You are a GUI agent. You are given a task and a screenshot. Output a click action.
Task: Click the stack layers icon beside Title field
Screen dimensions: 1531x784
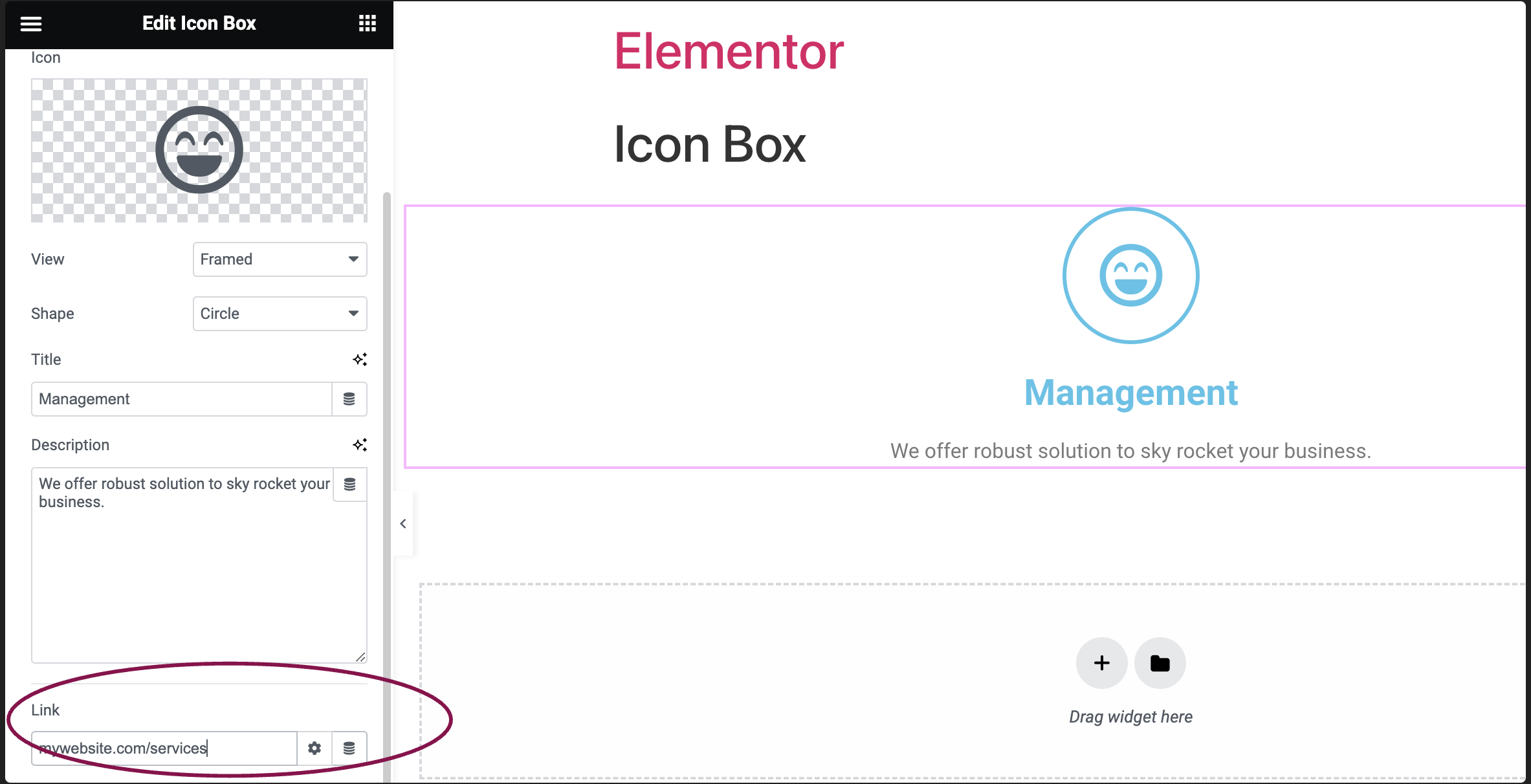(x=350, y=399)
